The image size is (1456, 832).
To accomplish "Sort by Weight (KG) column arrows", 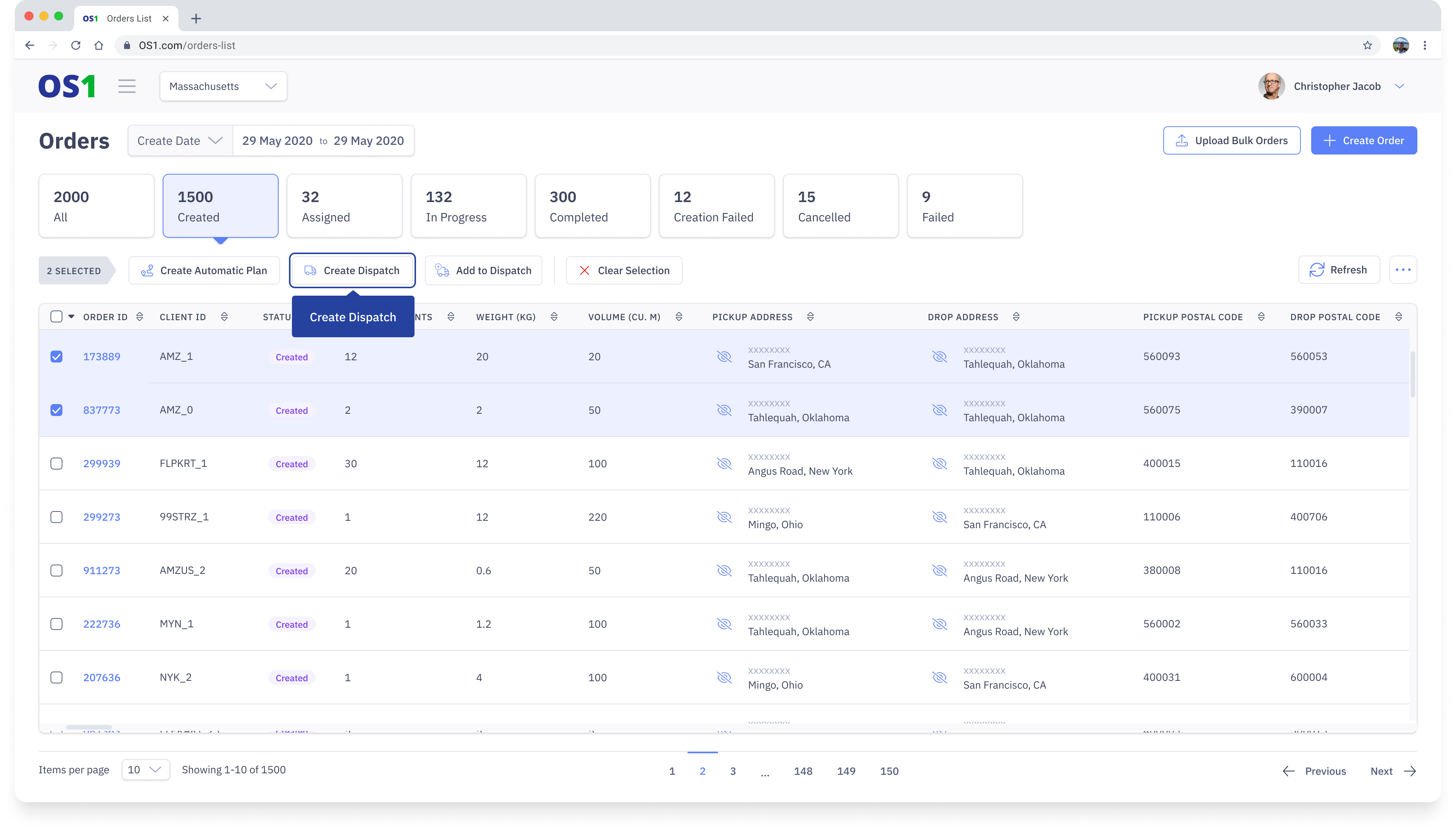I will 554,316.
